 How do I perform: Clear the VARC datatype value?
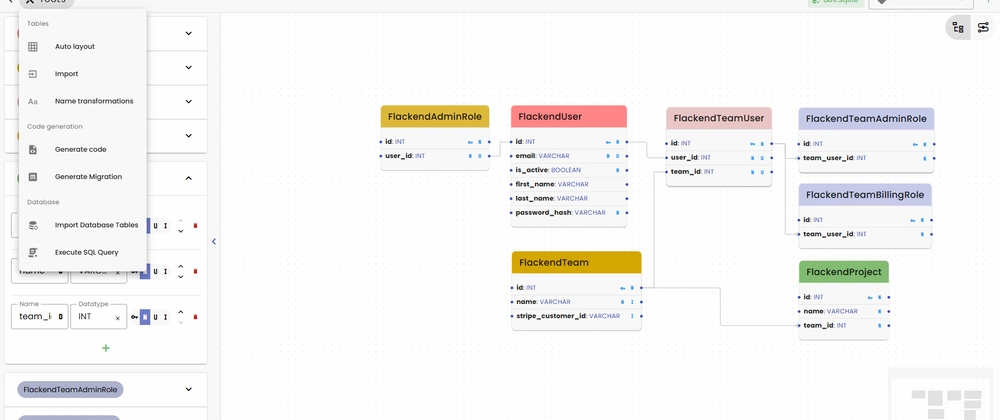[117, 272]
